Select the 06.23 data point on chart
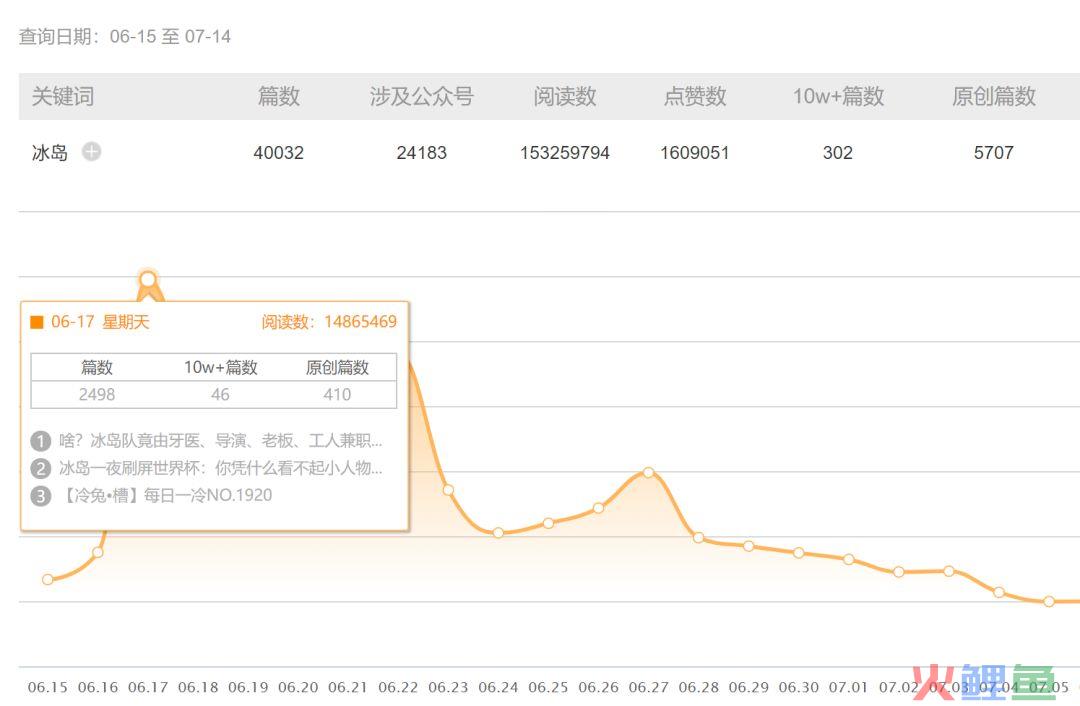The image size is (1080, 706). pos(448,490)
